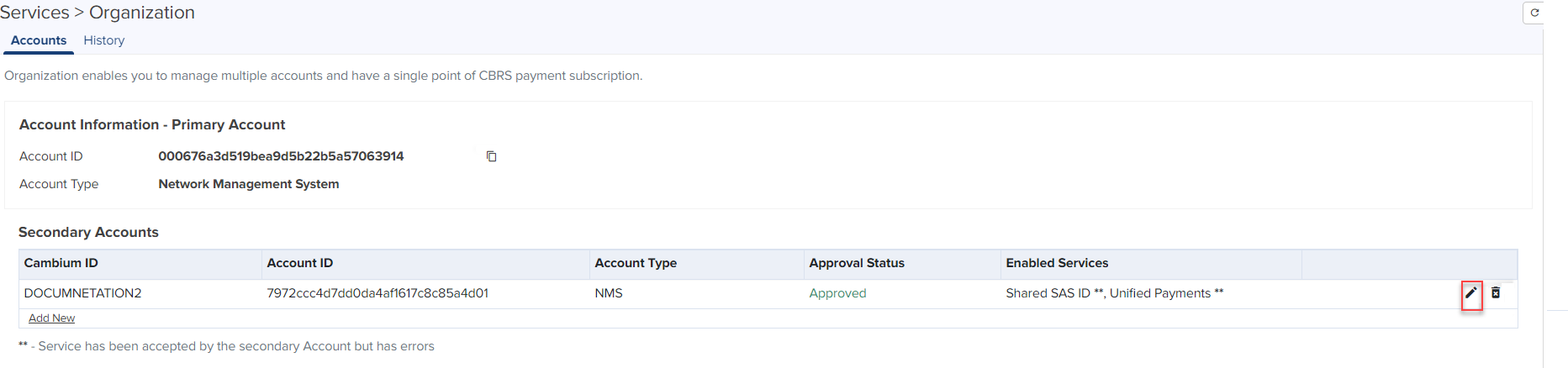1568x368 pixels.
Task: Click the Unified Payments service entry
Action: click(1160, 293)
